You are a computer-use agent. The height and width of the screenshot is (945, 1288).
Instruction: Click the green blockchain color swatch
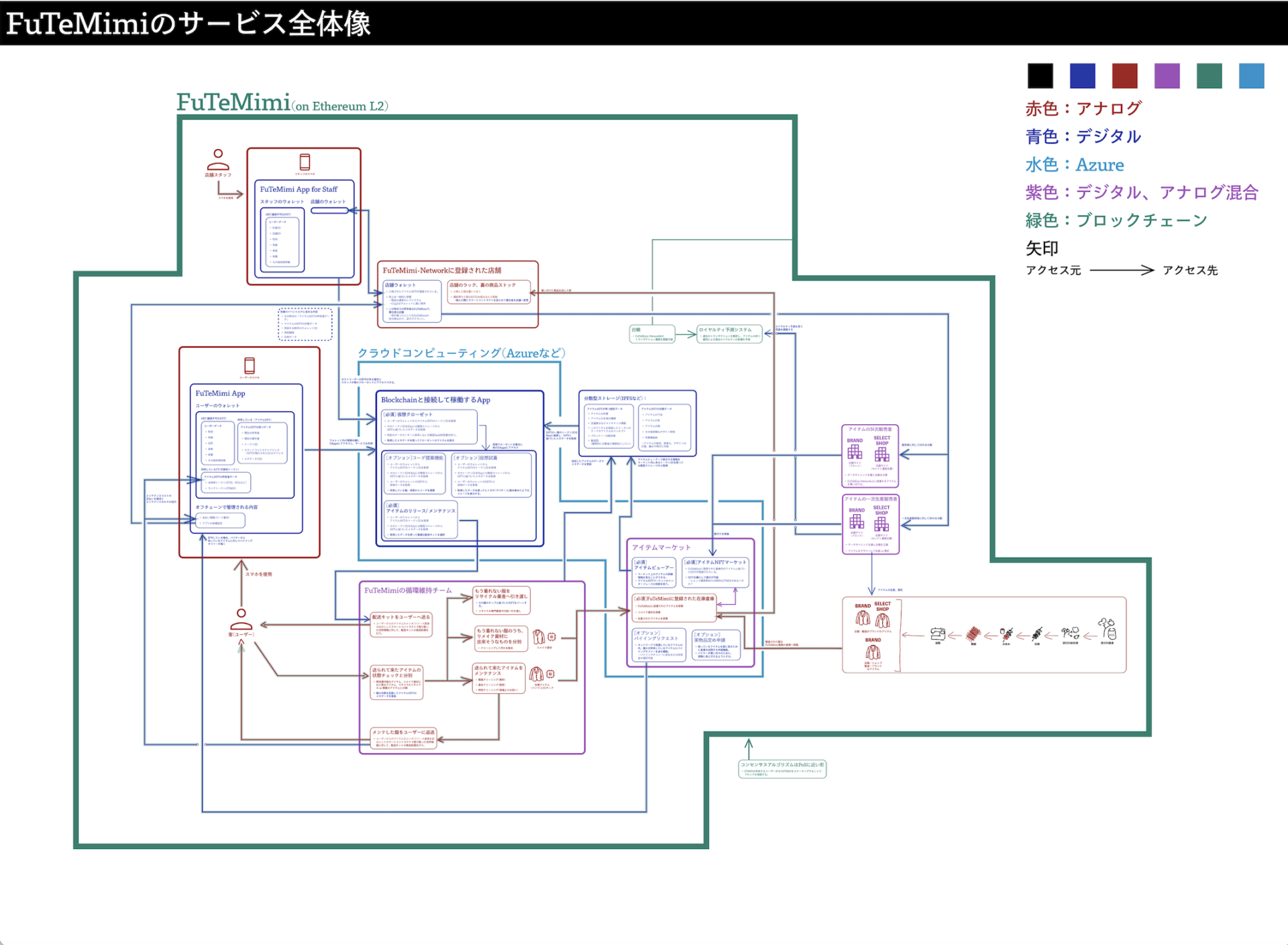[1209, 76]
